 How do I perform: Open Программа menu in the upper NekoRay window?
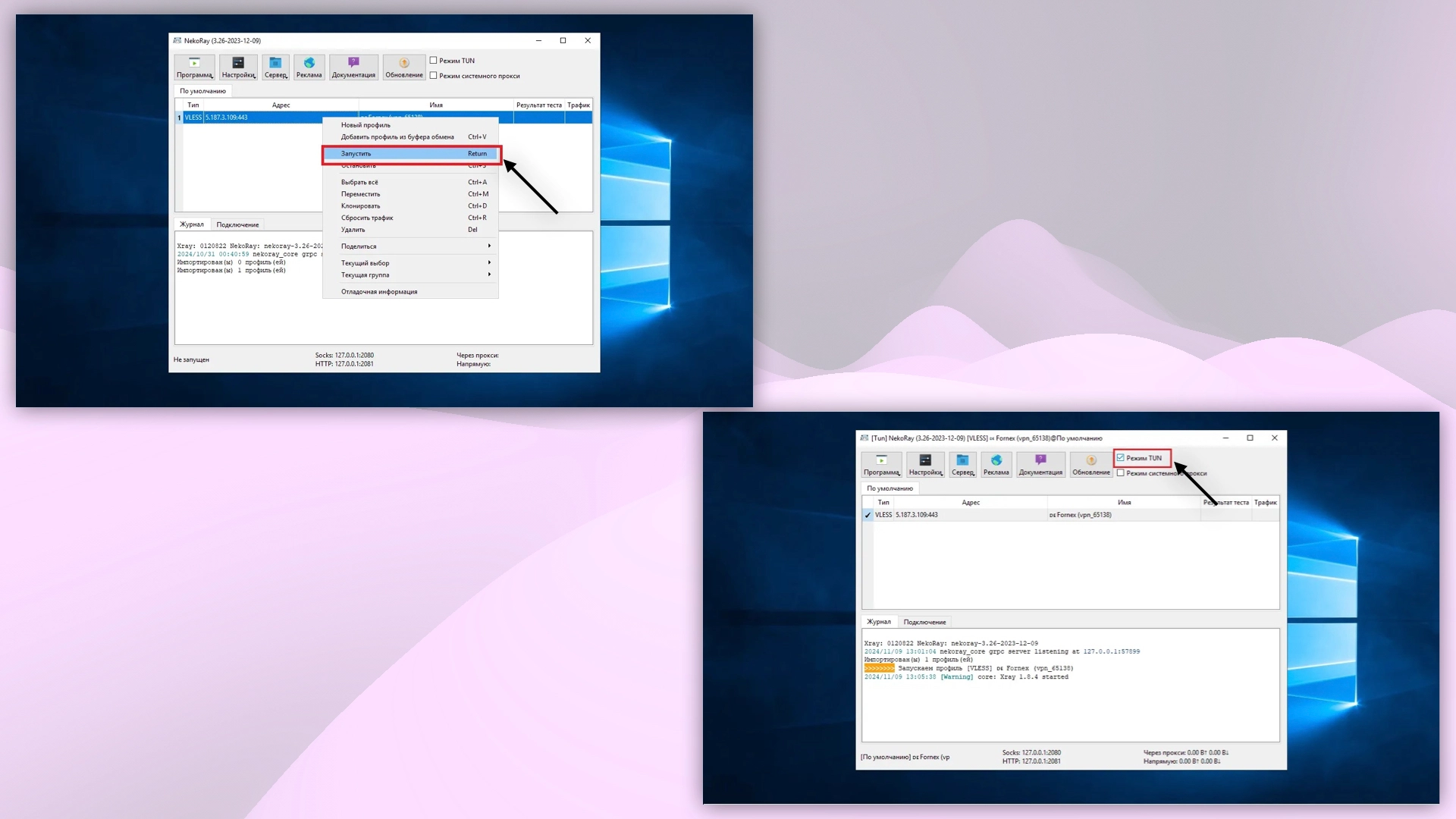pyautogui.click(x=195, y=67)
